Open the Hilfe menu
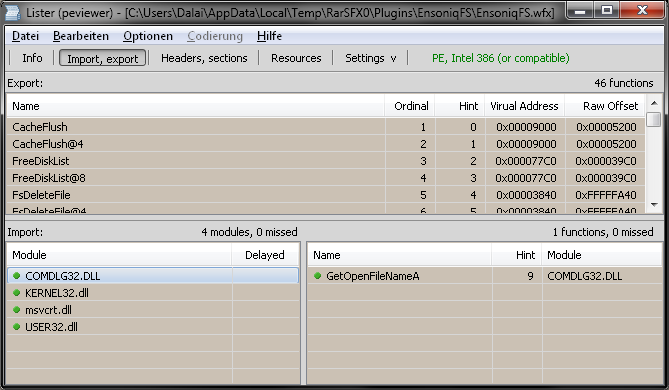 point(269,36)
